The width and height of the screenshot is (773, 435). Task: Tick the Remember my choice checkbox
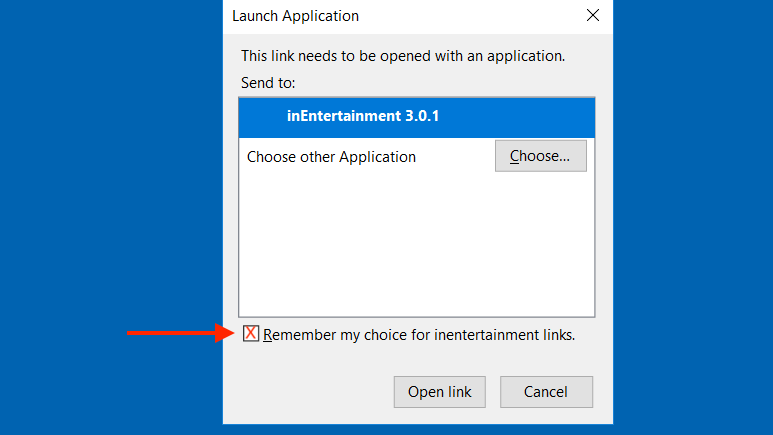point(250,333)
